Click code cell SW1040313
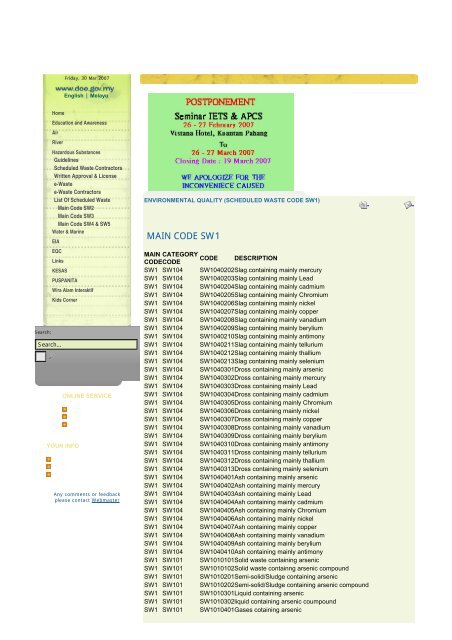 217,469
